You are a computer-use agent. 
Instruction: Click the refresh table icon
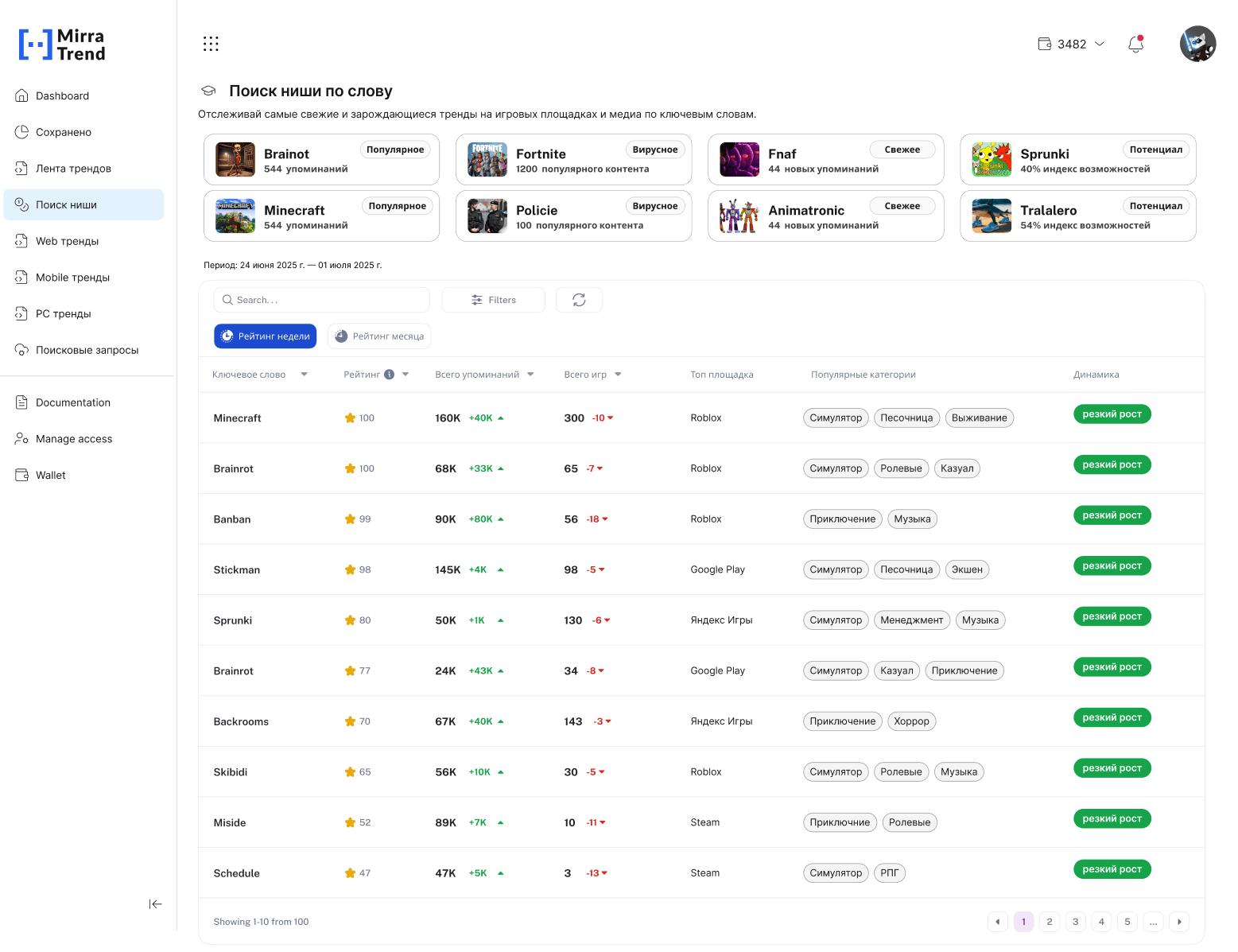[579, 300]
